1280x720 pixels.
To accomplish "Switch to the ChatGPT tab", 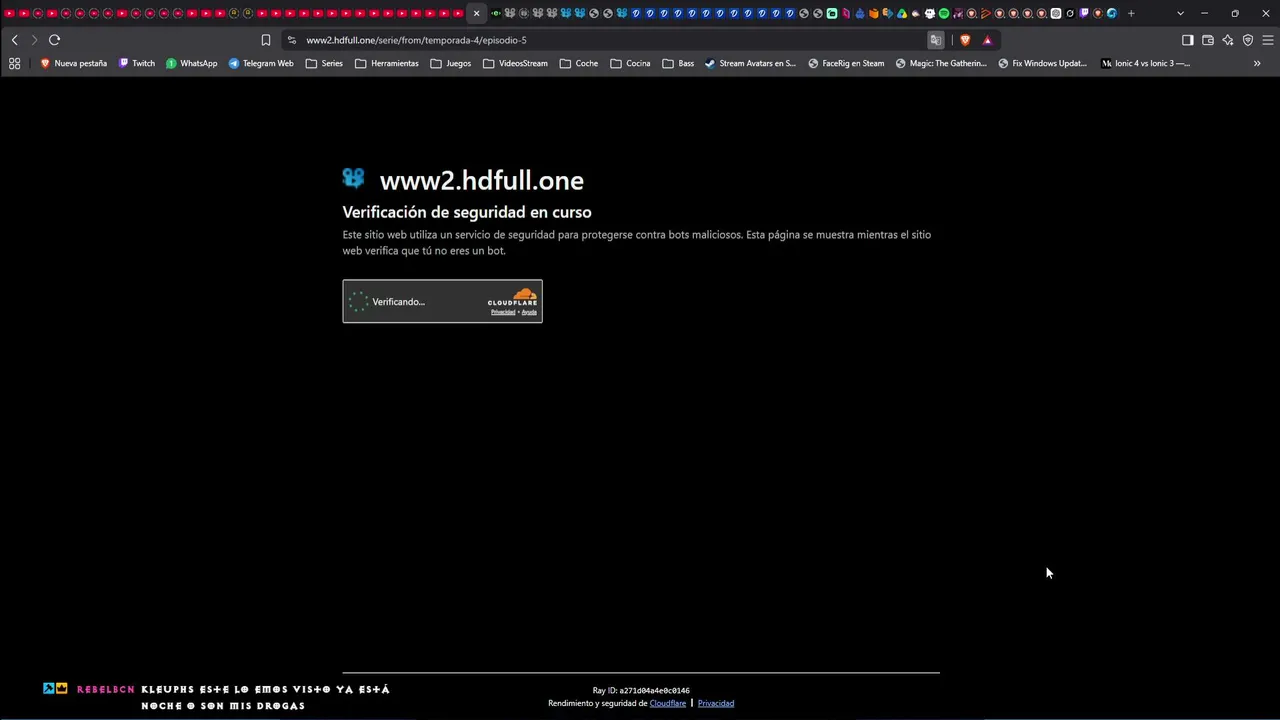I will pyautogui.click(x=1056, y=13).
